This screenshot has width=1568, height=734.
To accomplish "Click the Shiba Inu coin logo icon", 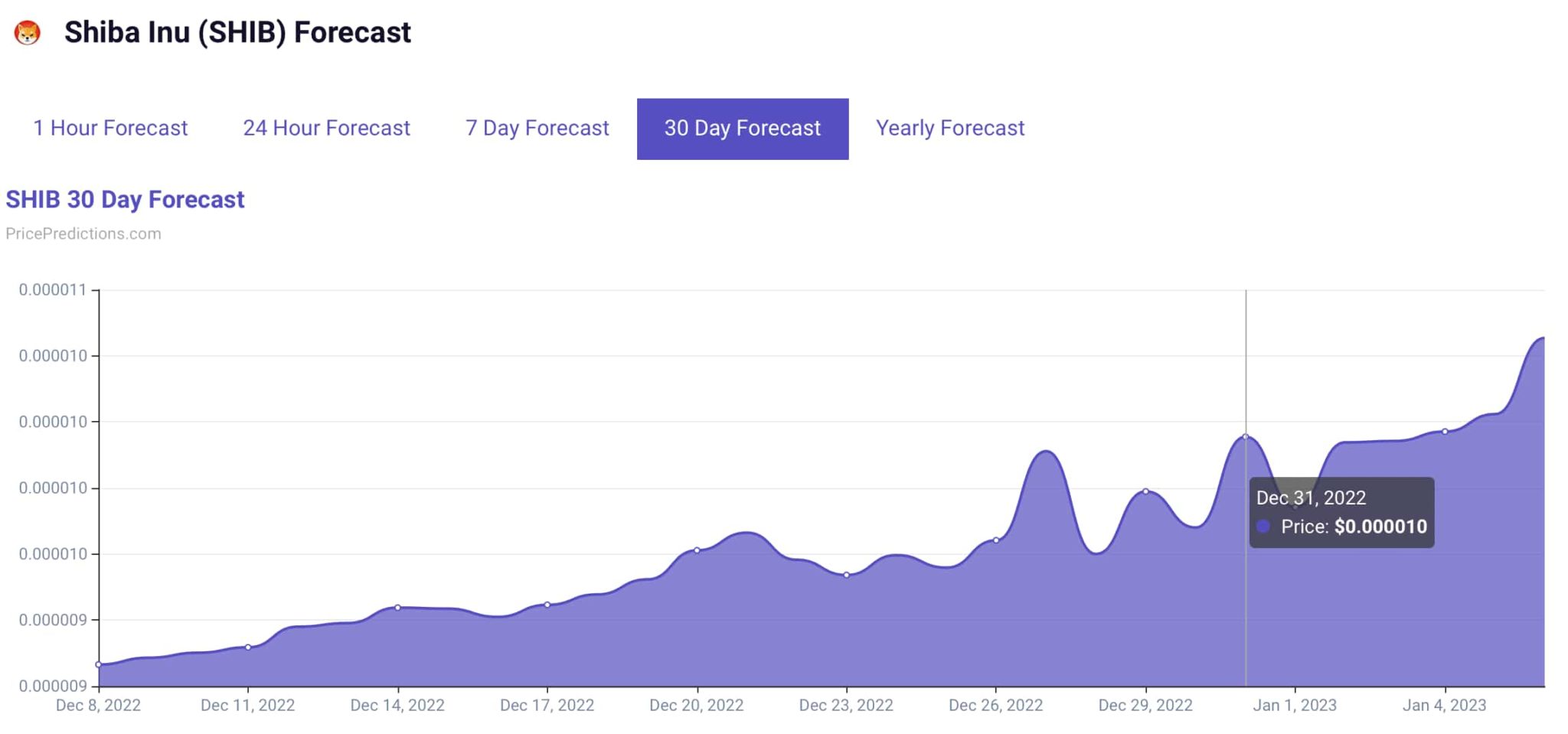I will 28,33.
